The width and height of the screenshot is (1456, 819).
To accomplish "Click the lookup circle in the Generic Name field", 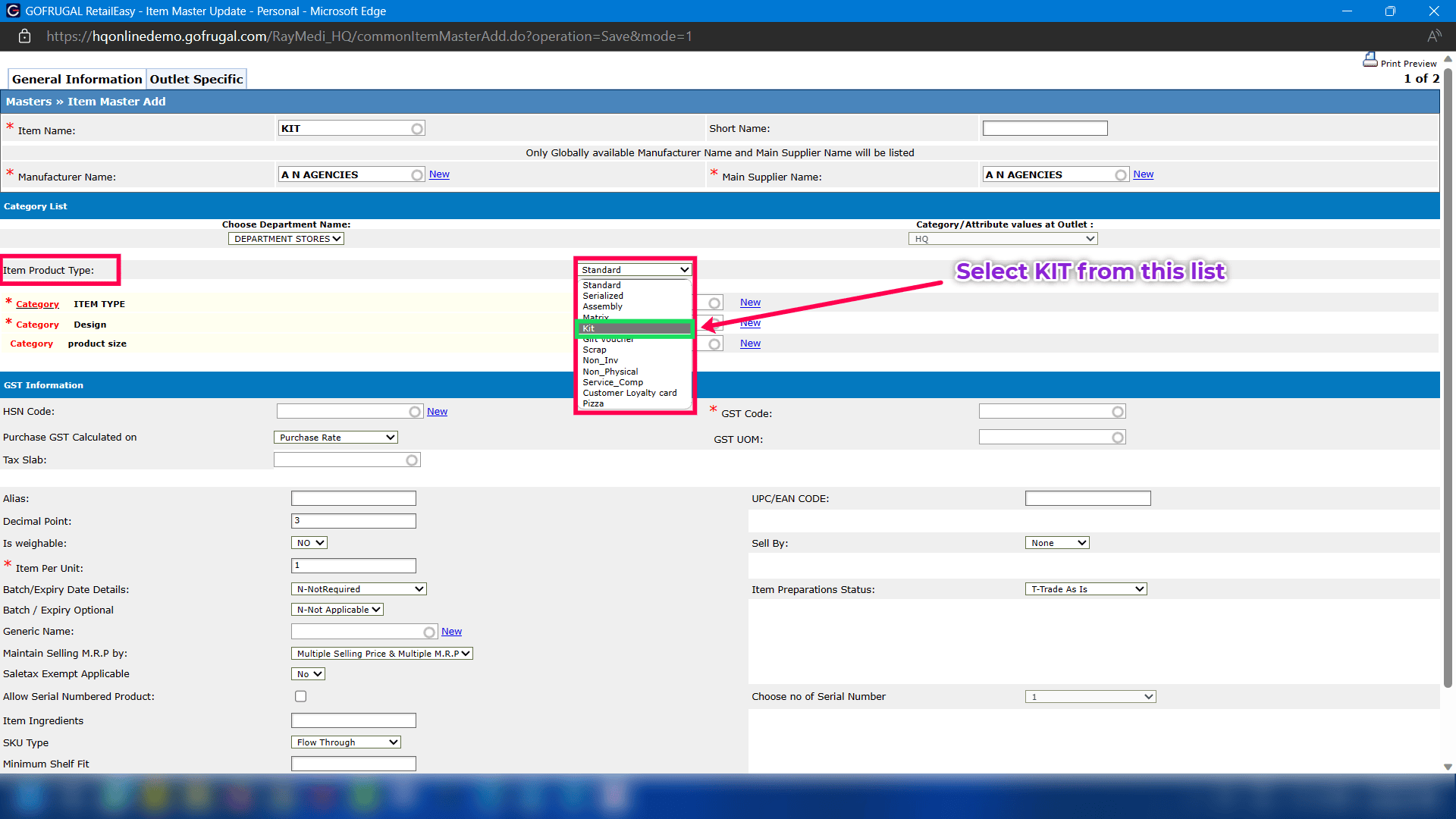I will coord(429,632).
